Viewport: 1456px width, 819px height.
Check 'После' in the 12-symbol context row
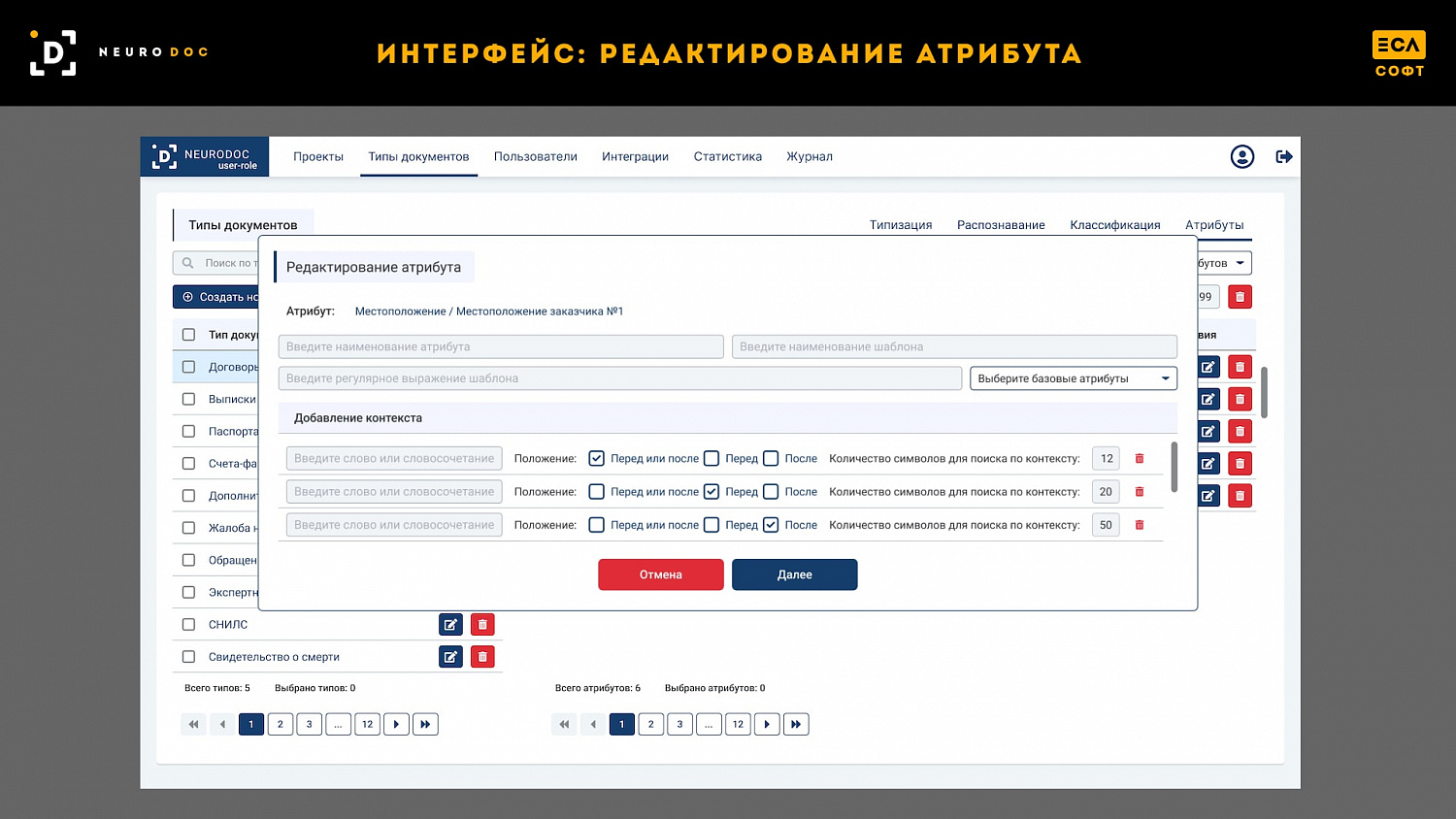coord(771,459)
